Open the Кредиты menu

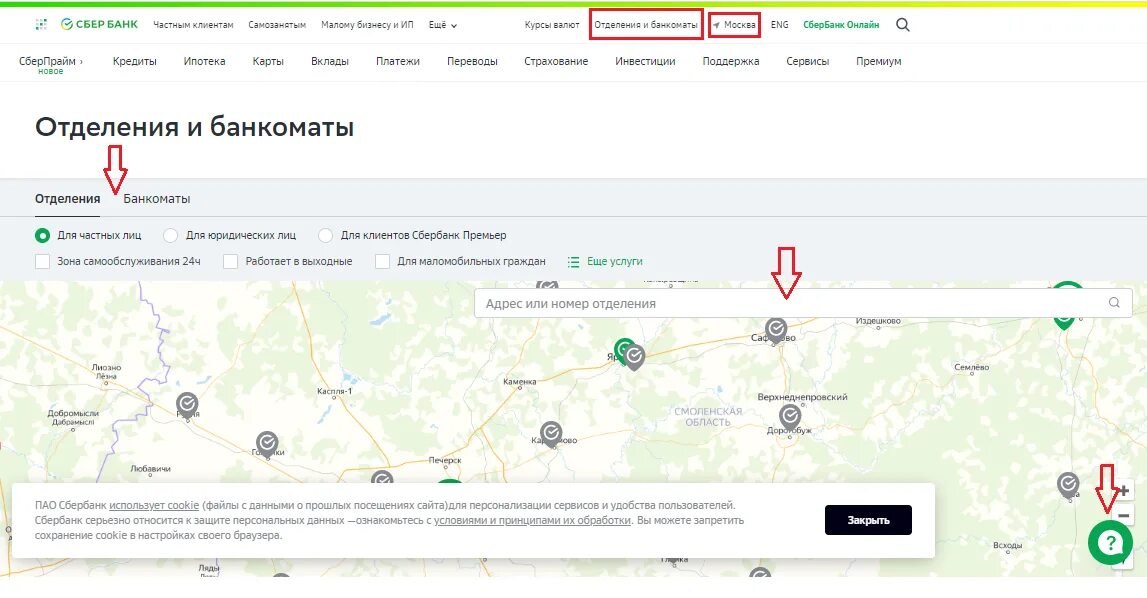click(135, 61)
